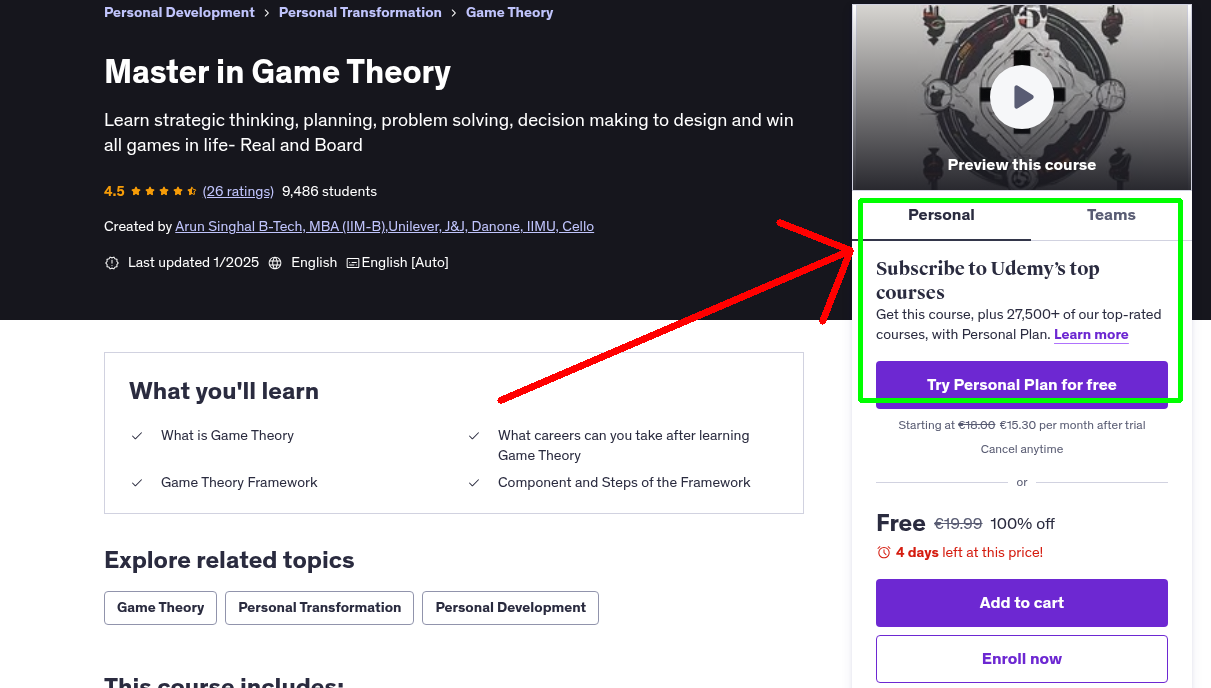Click the Preview this course label
Image resolution: width=1211 pixels, height=688 pixels.
pos(1022,165)
